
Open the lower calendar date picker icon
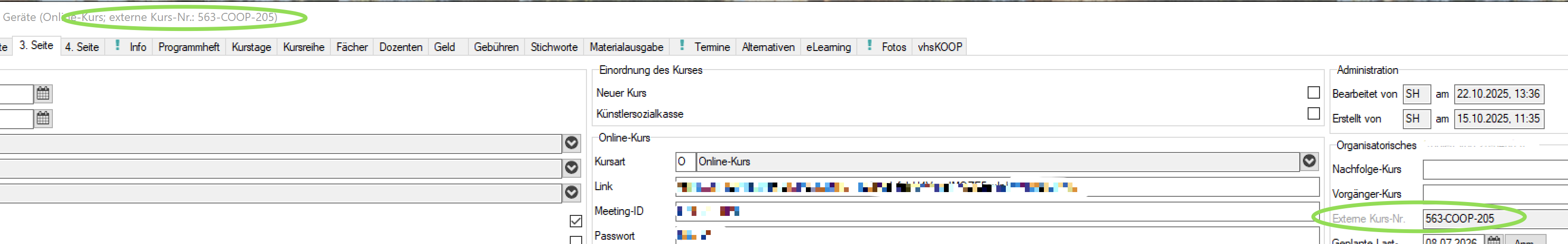[43, 118]
